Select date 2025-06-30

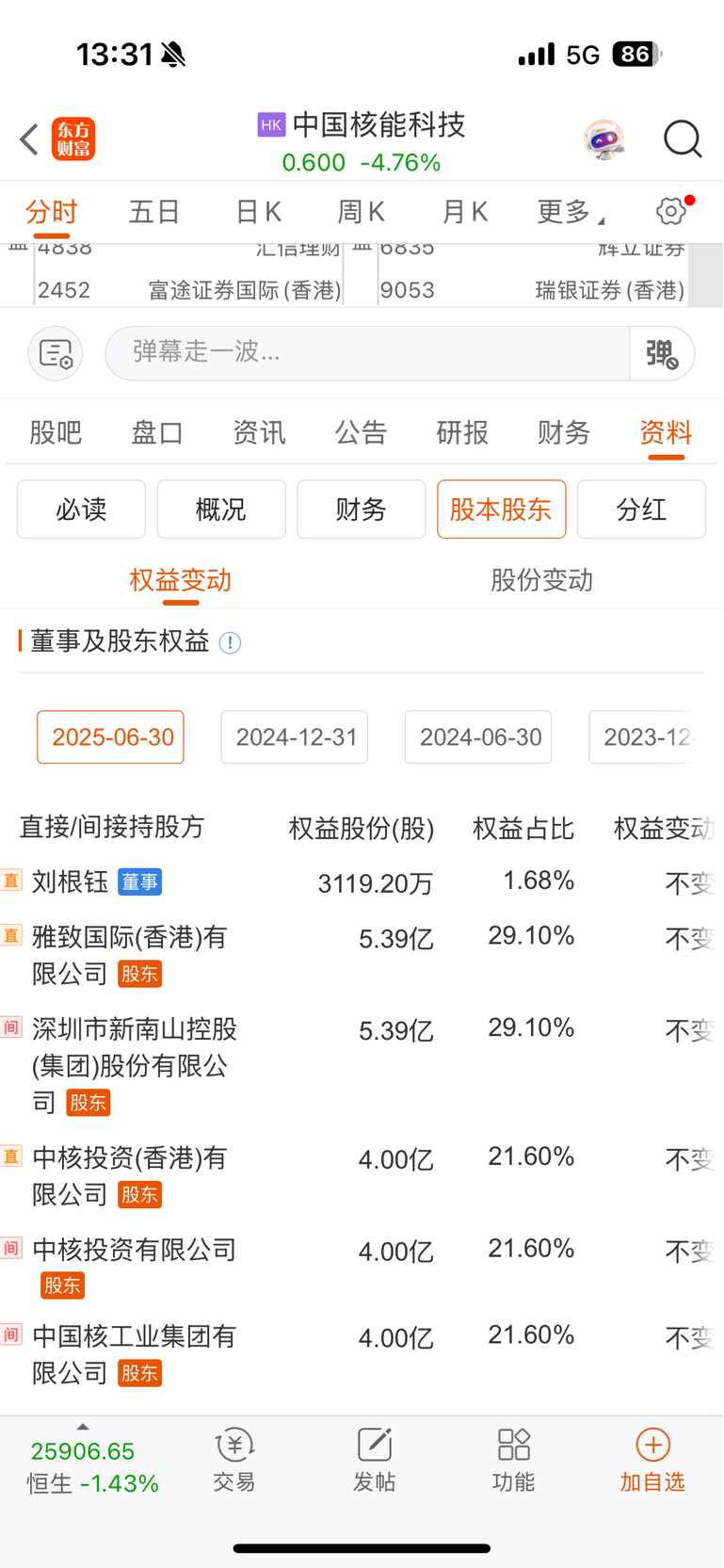point(111,736)
